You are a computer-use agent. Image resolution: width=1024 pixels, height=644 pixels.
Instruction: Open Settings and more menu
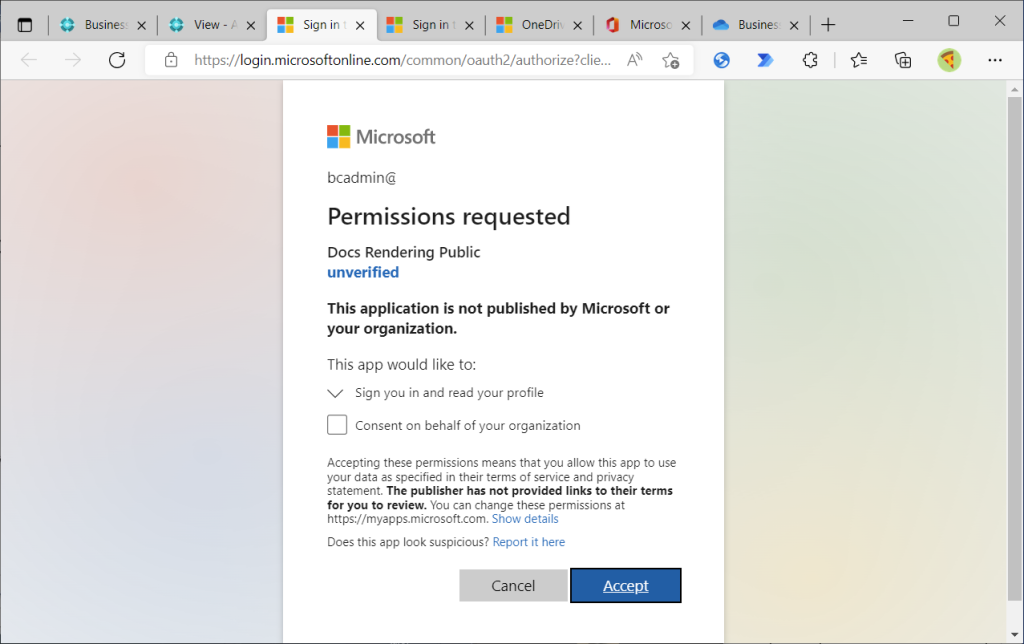point(995,61)
